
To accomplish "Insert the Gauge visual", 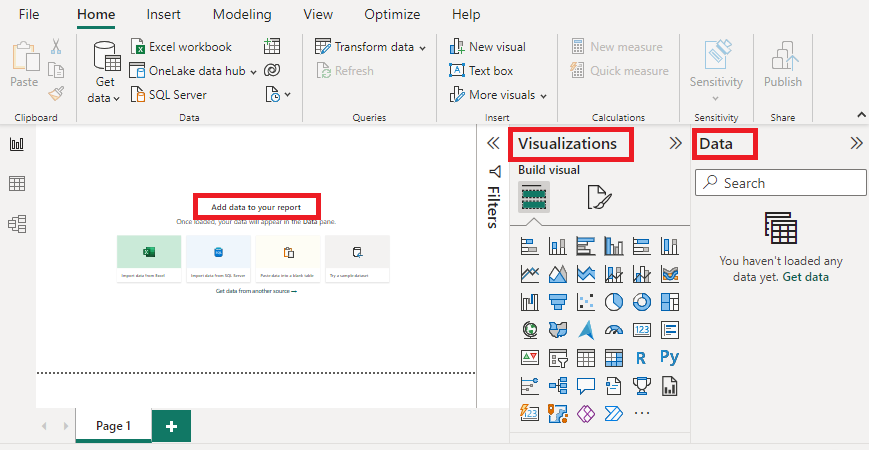I will coord(614,329).
